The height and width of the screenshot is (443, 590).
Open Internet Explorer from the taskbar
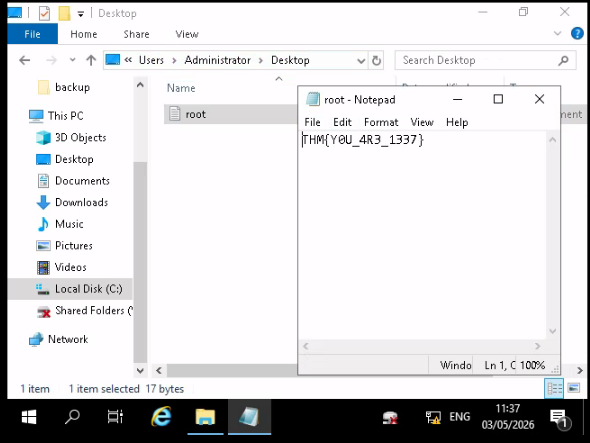coord(161,417)
